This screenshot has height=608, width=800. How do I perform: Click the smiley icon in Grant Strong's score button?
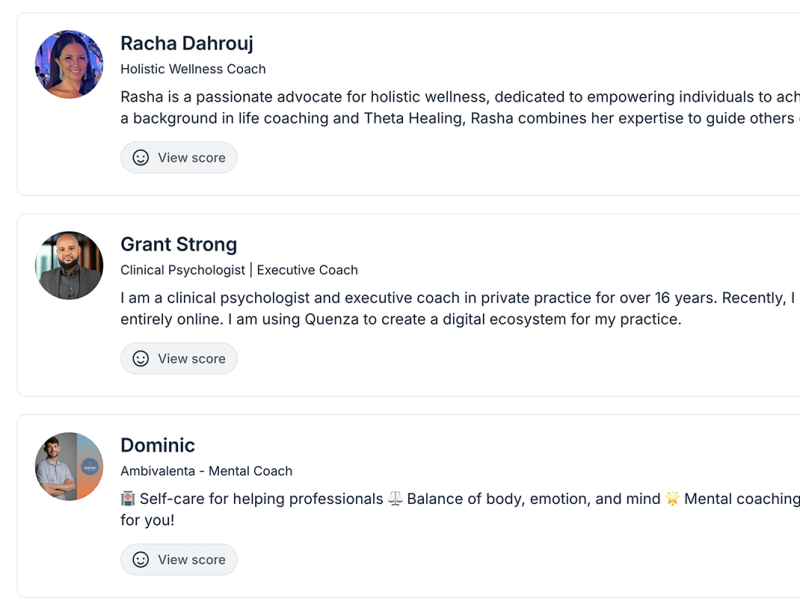(x=141, y=359)
